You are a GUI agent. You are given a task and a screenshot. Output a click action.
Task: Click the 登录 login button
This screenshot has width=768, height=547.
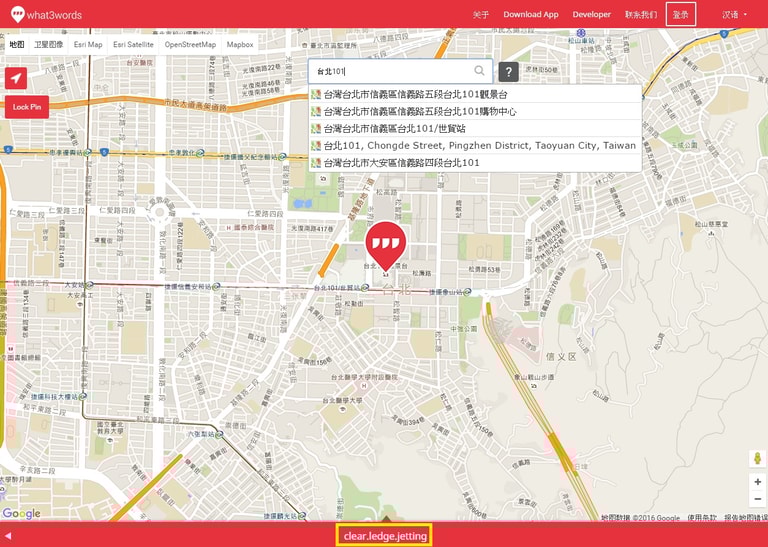tap(680, 14)
